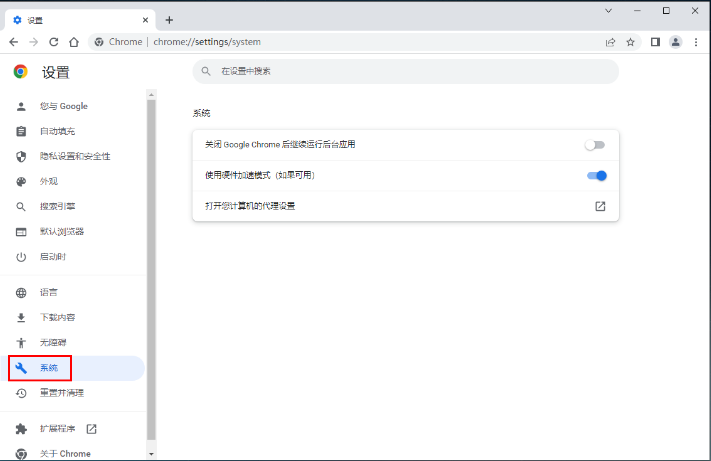Bookmark this page with the star icon

tap(630, 42)
